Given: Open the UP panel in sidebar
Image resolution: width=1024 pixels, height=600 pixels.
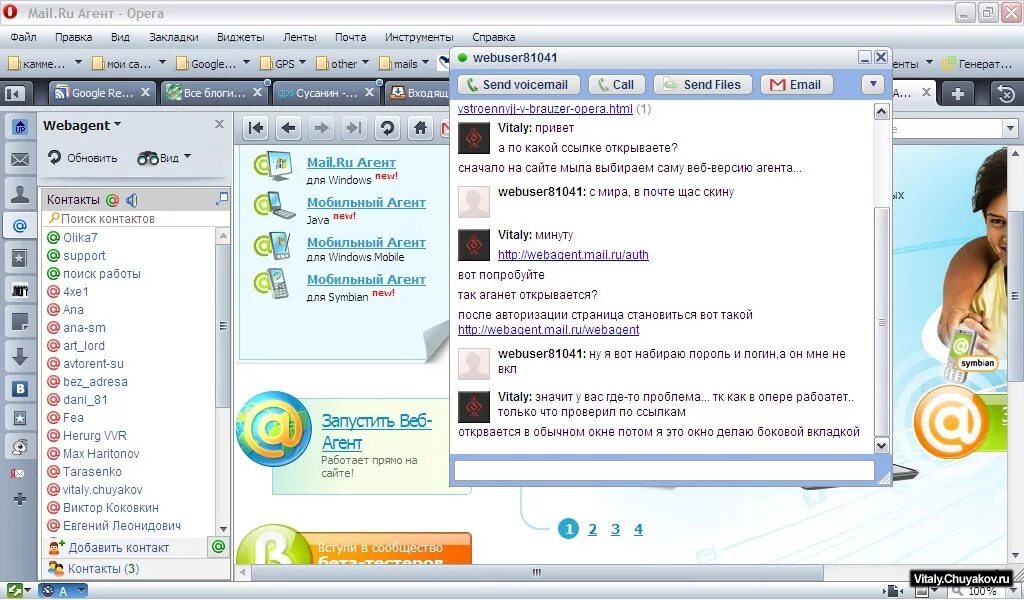Looking at the screenshot, I should point(20,127).
